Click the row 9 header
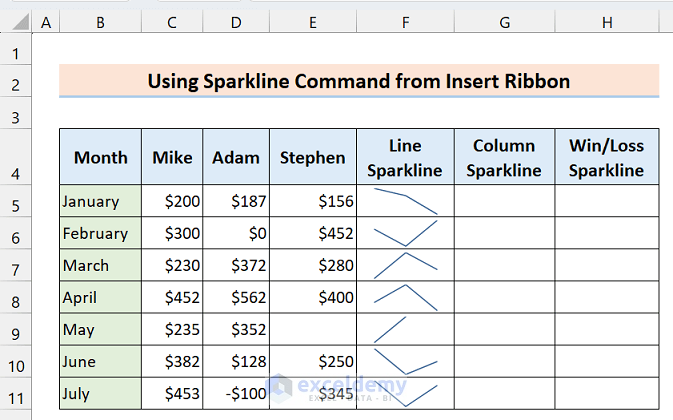The height and width of the screenshot is (420, 673). tap(17, 329)
